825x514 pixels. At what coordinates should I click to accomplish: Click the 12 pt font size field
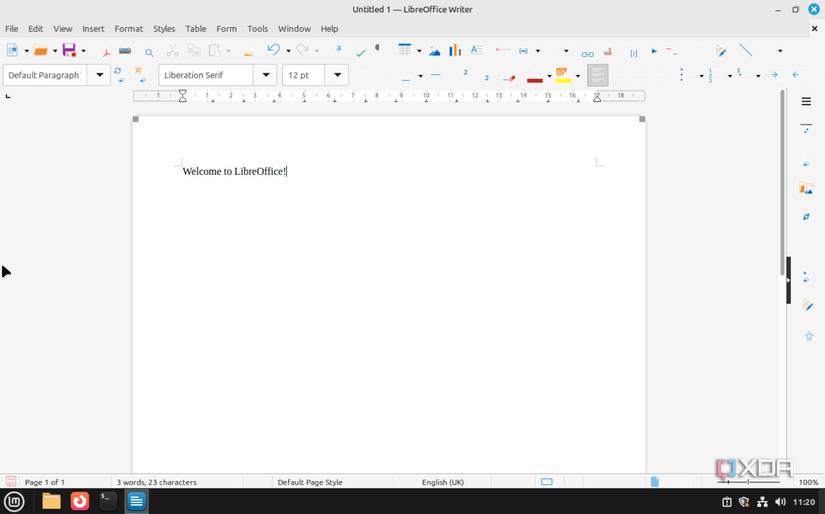pos(304,75)
